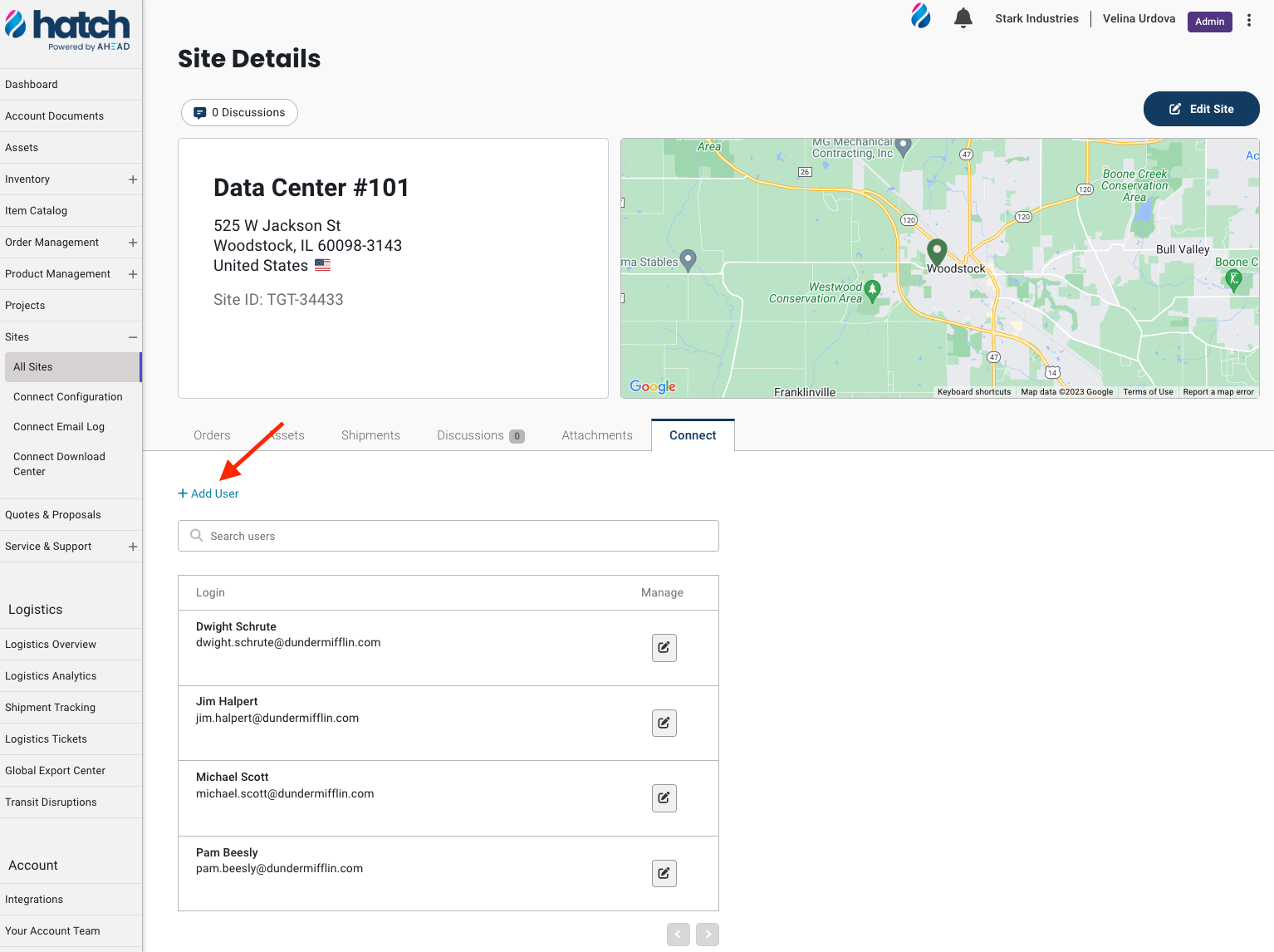Edit Dwight Schrute's user access
Viewport: 1274px width, 952px height.
click(x=664, y=647)
